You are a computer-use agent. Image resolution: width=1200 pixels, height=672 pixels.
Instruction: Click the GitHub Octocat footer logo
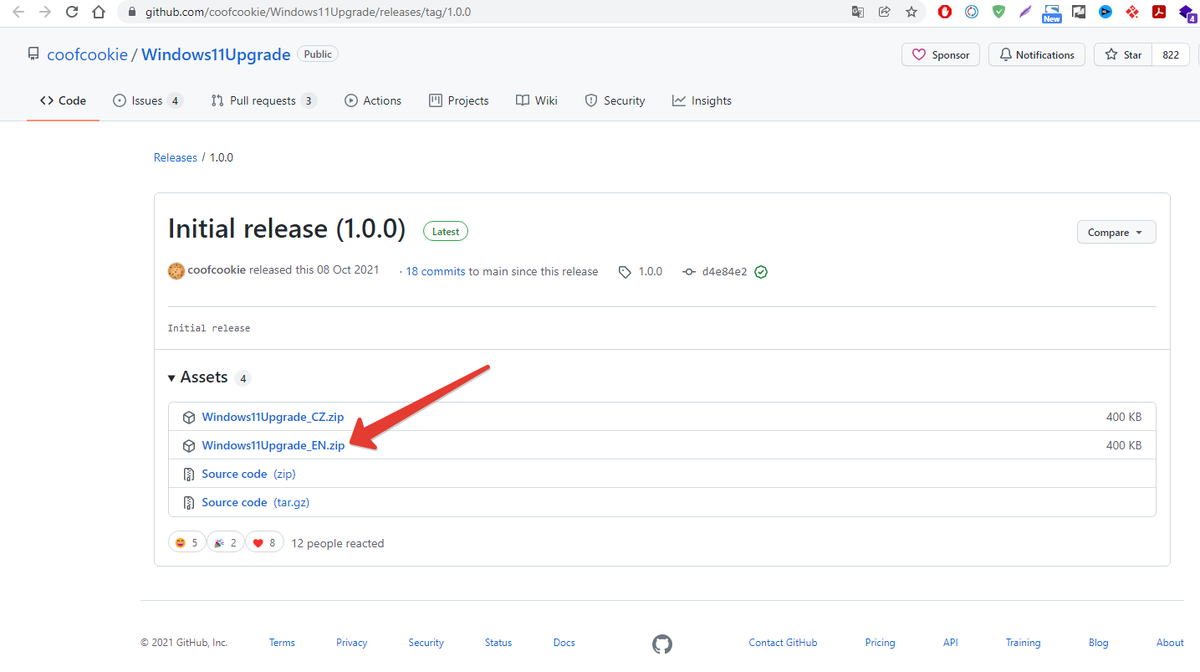click(x=662, y=643)
